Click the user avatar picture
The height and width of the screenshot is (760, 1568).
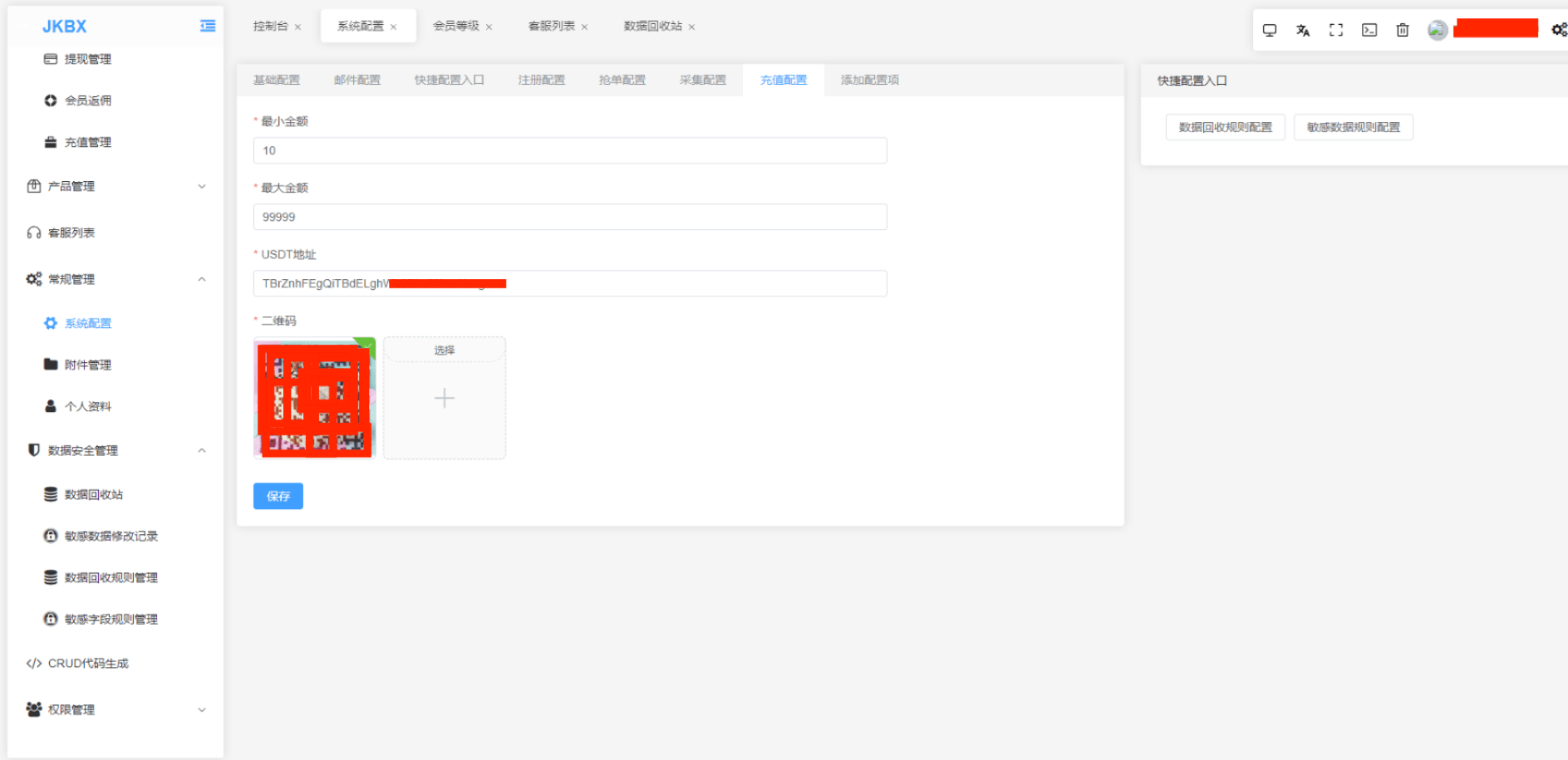[1437, 30]
